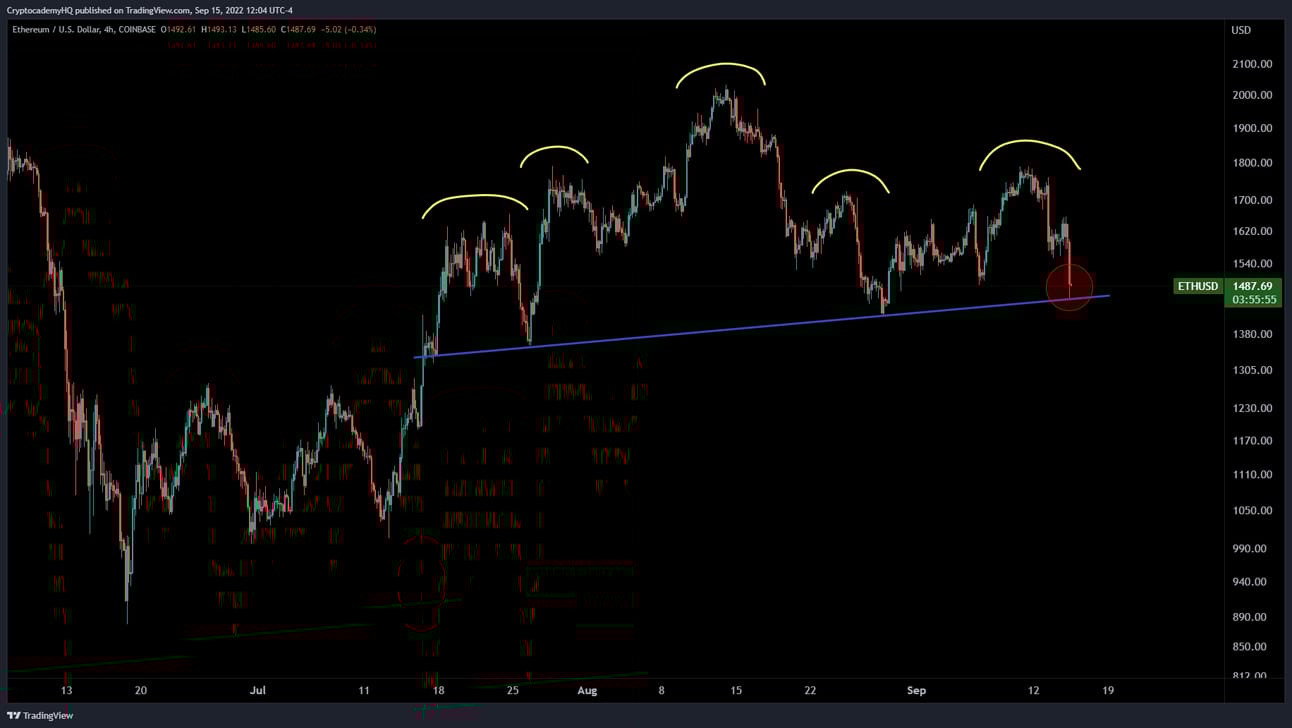
Task: Click the 1230.00 price axis label
Action: 1252,408
